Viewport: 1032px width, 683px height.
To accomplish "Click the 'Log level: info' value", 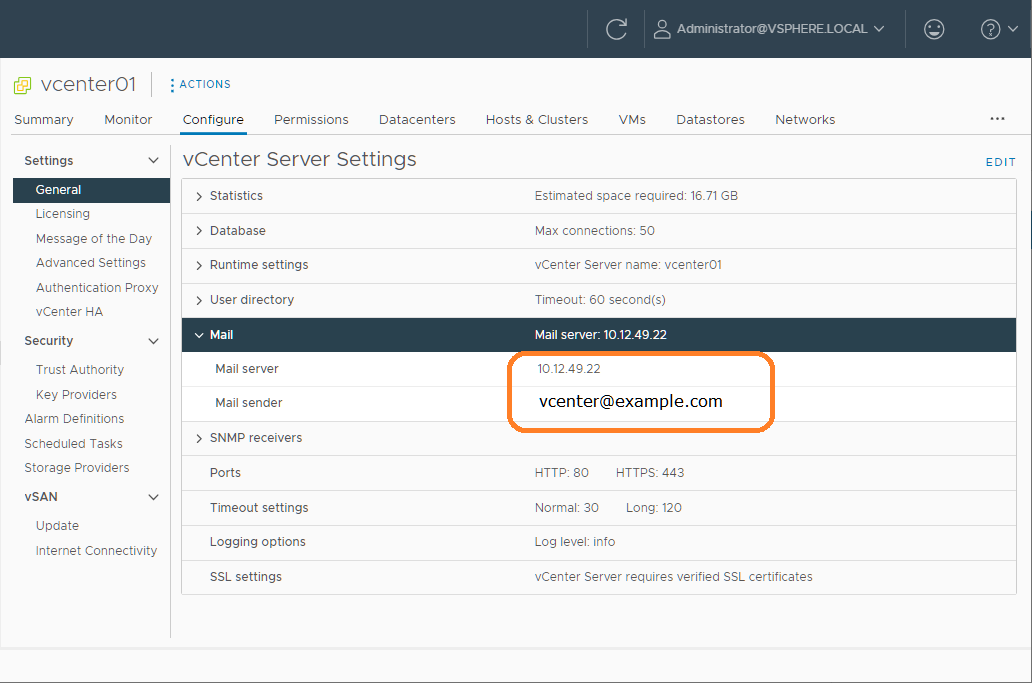I will (x=575, y=542).
